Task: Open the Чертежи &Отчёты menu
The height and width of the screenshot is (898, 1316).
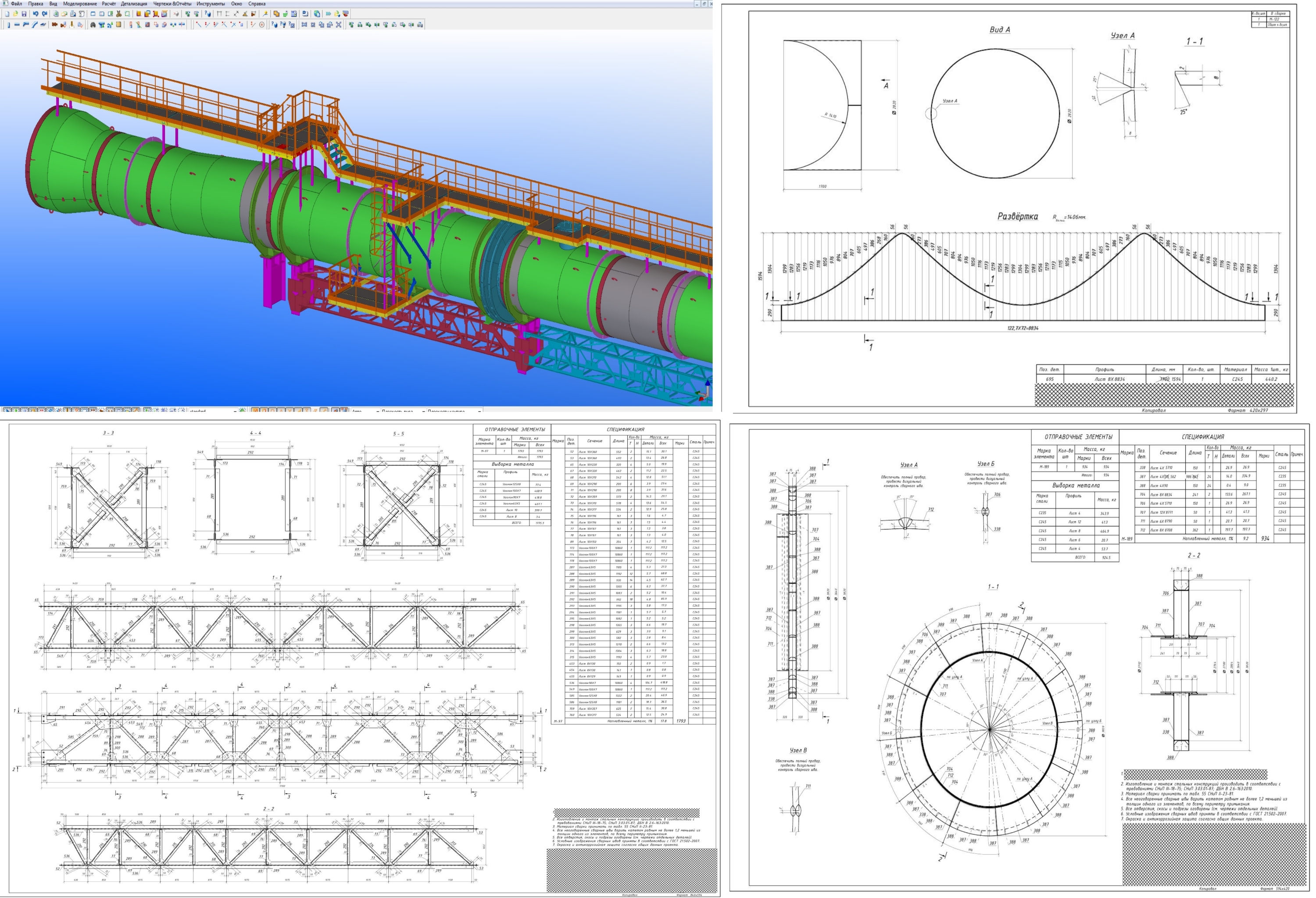Action: (172, 4)
